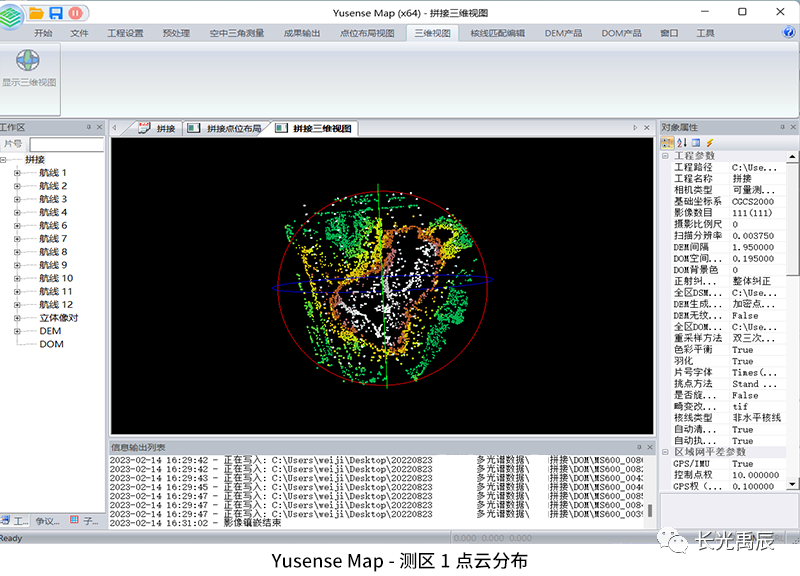800x576 pixels.
Task: Pin the 工作区 panel with pushpin
Action: coord(88,127)
